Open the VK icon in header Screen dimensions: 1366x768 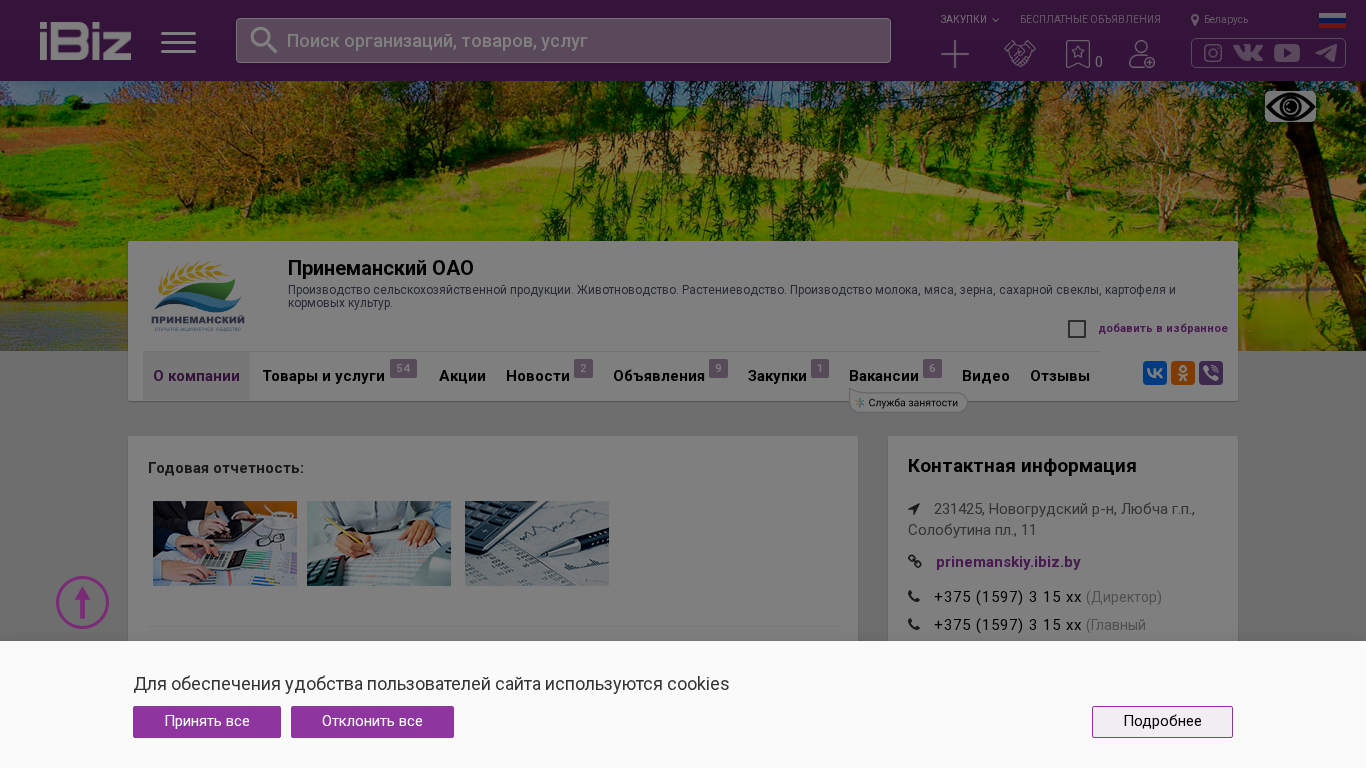tap(1248, 53)
